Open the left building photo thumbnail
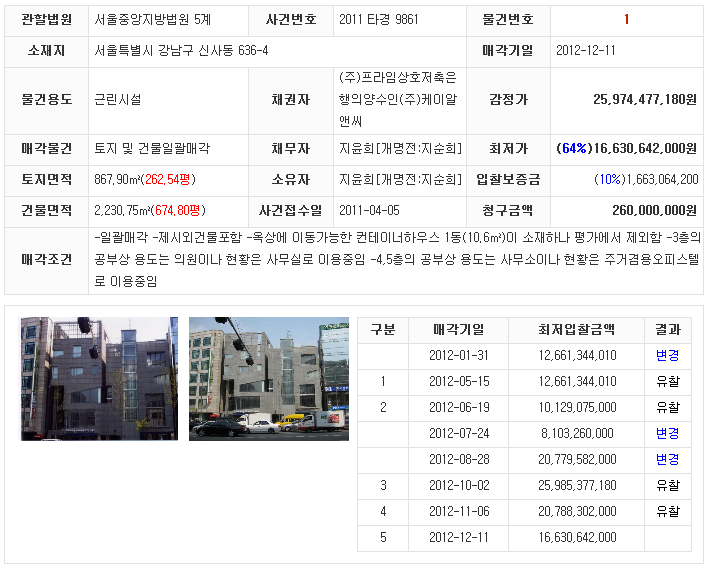 pos(99,379)
